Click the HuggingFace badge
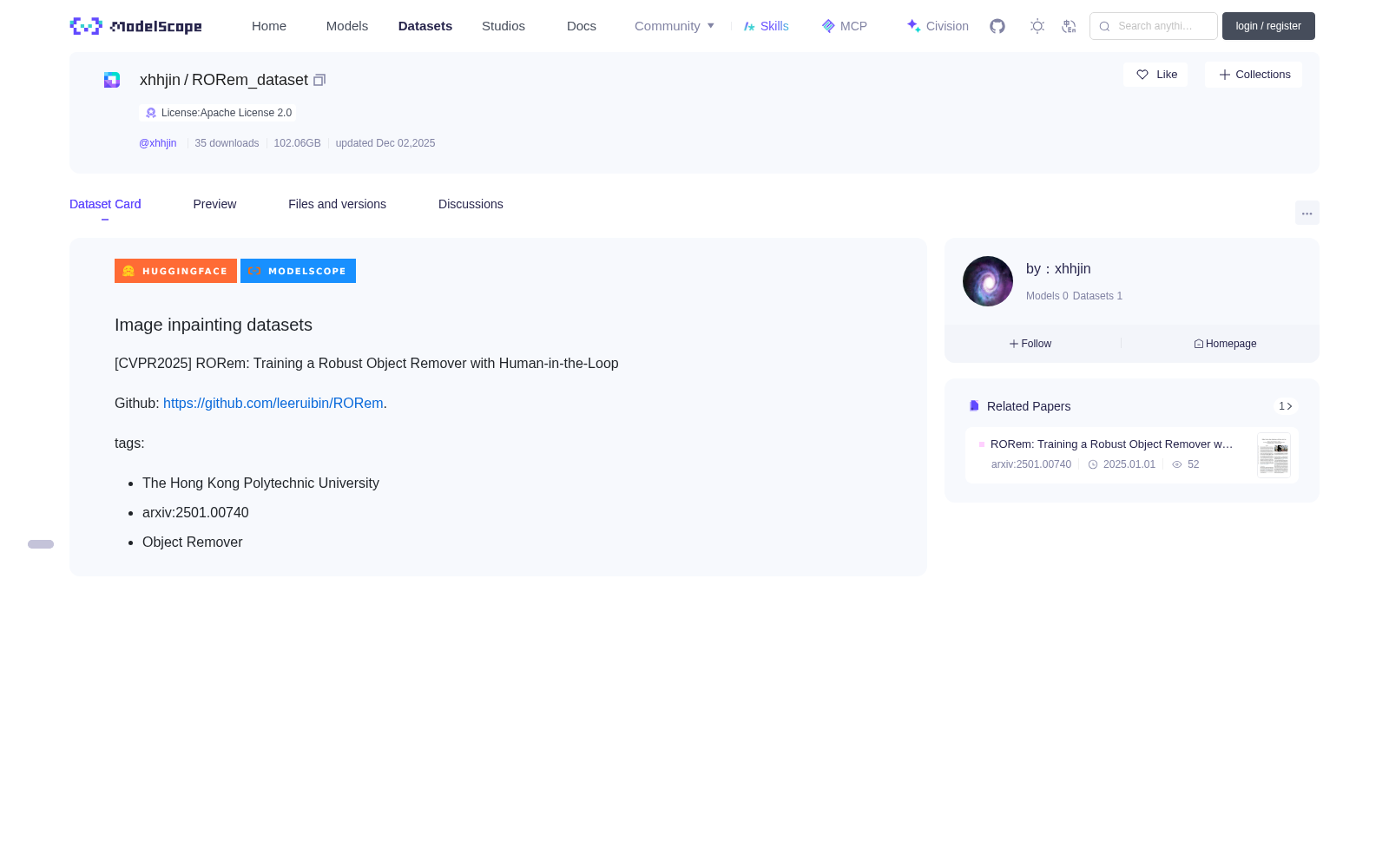This screenshot has height=868, width=1389. [175, 271]
